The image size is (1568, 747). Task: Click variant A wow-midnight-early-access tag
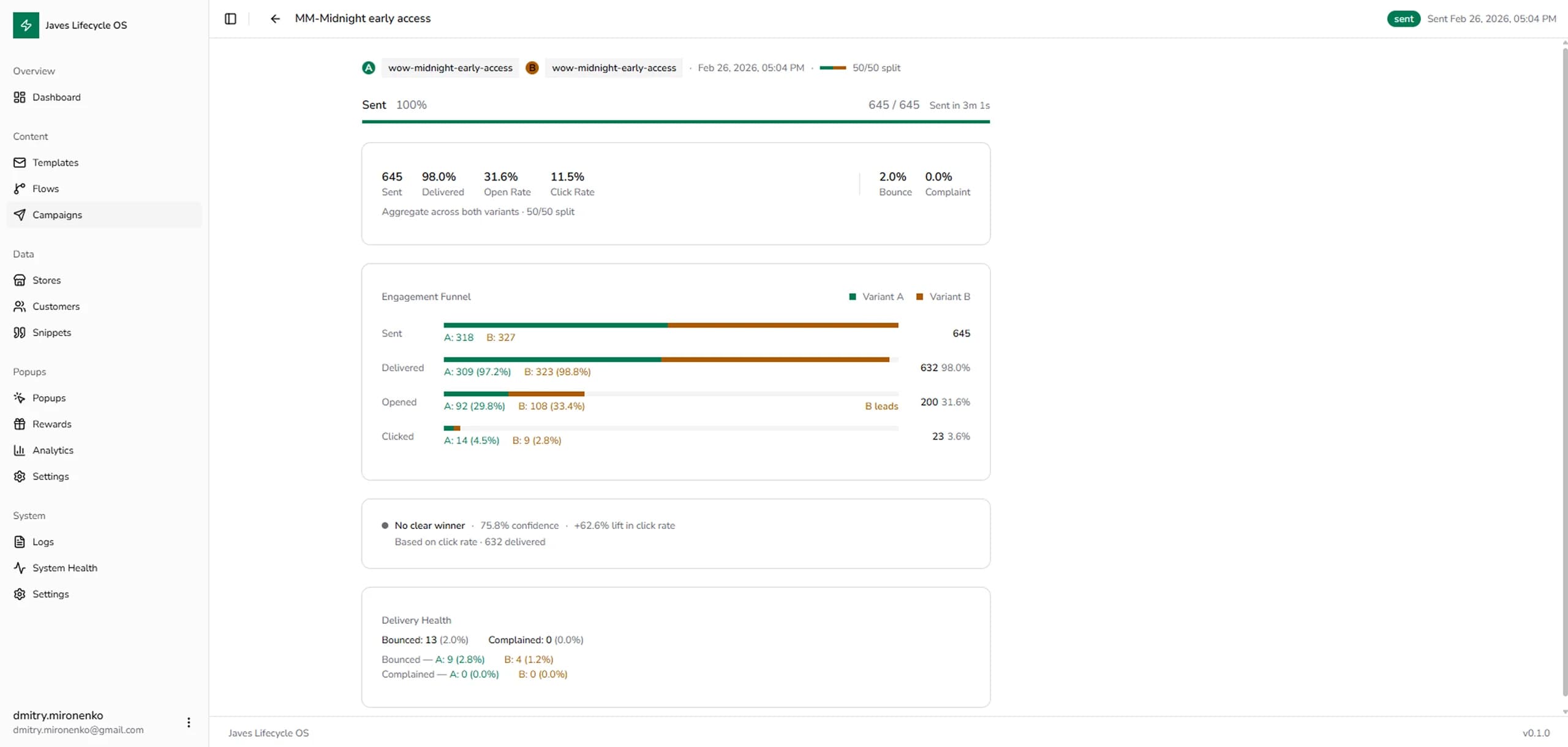click(450, 68)
